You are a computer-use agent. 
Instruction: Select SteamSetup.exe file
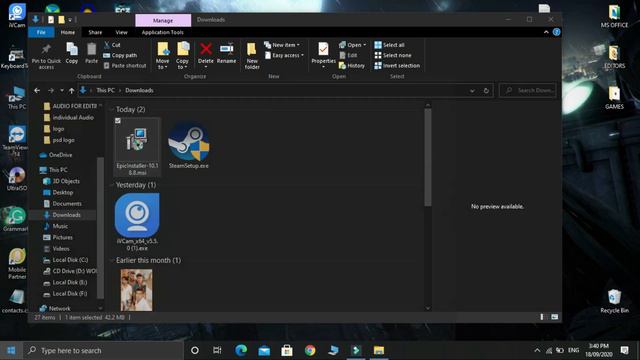coord(189,146)
